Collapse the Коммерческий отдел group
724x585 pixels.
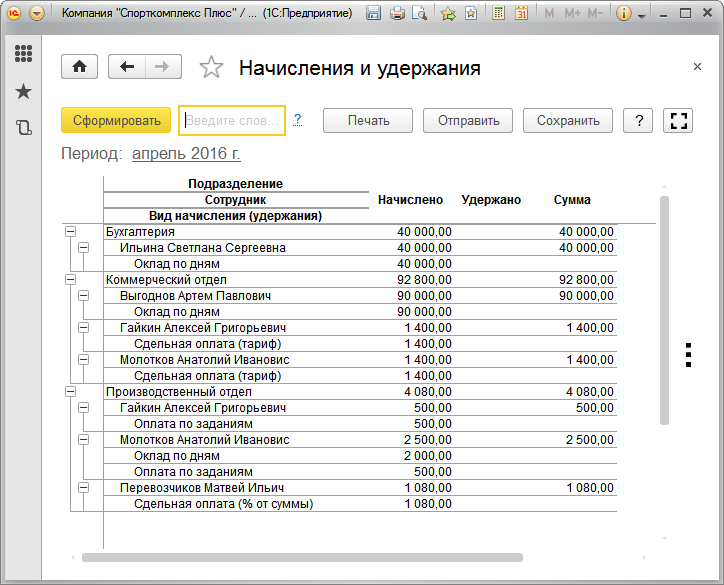click(x=70, y=280)
